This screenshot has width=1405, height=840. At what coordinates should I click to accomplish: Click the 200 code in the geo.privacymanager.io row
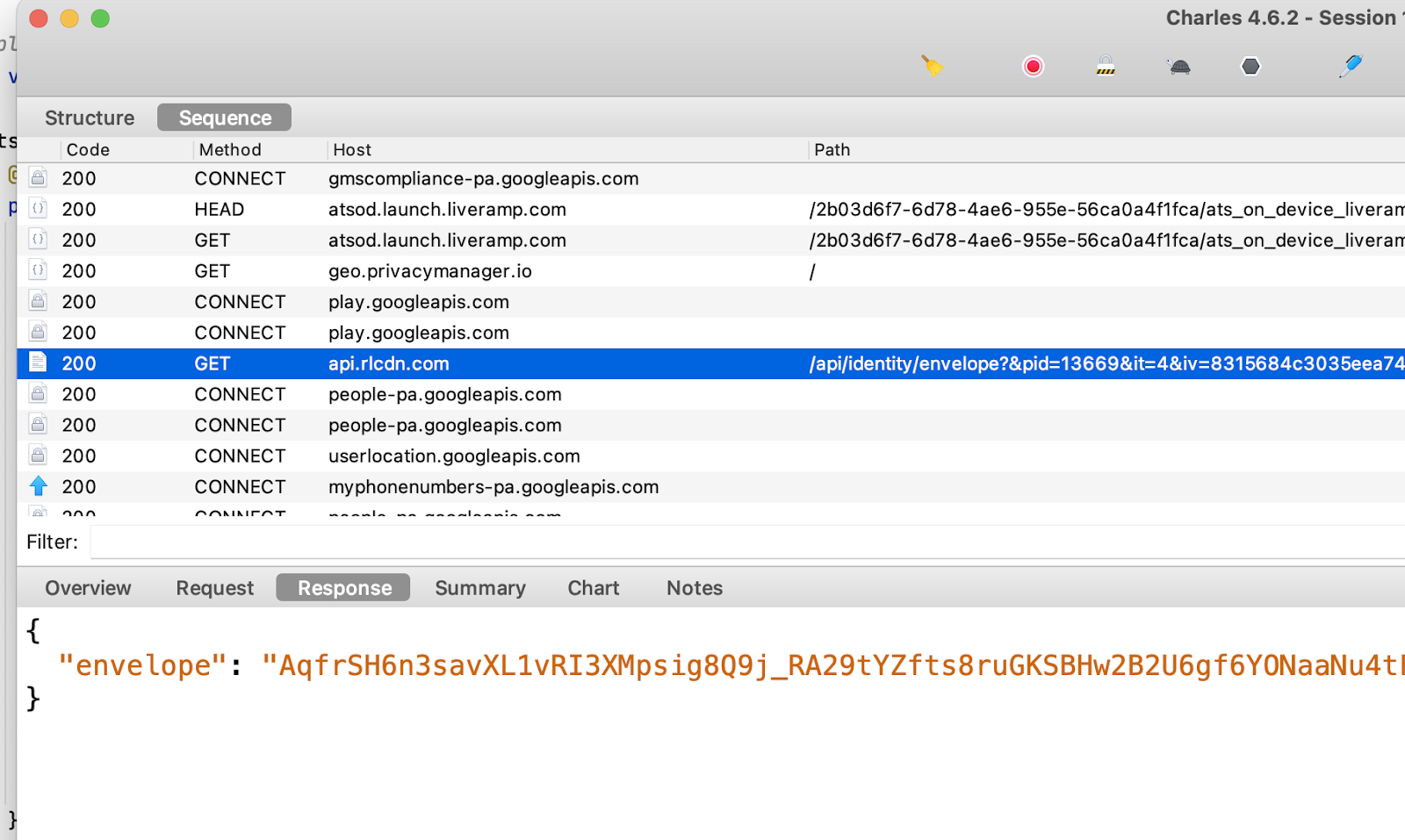(79, 270)
